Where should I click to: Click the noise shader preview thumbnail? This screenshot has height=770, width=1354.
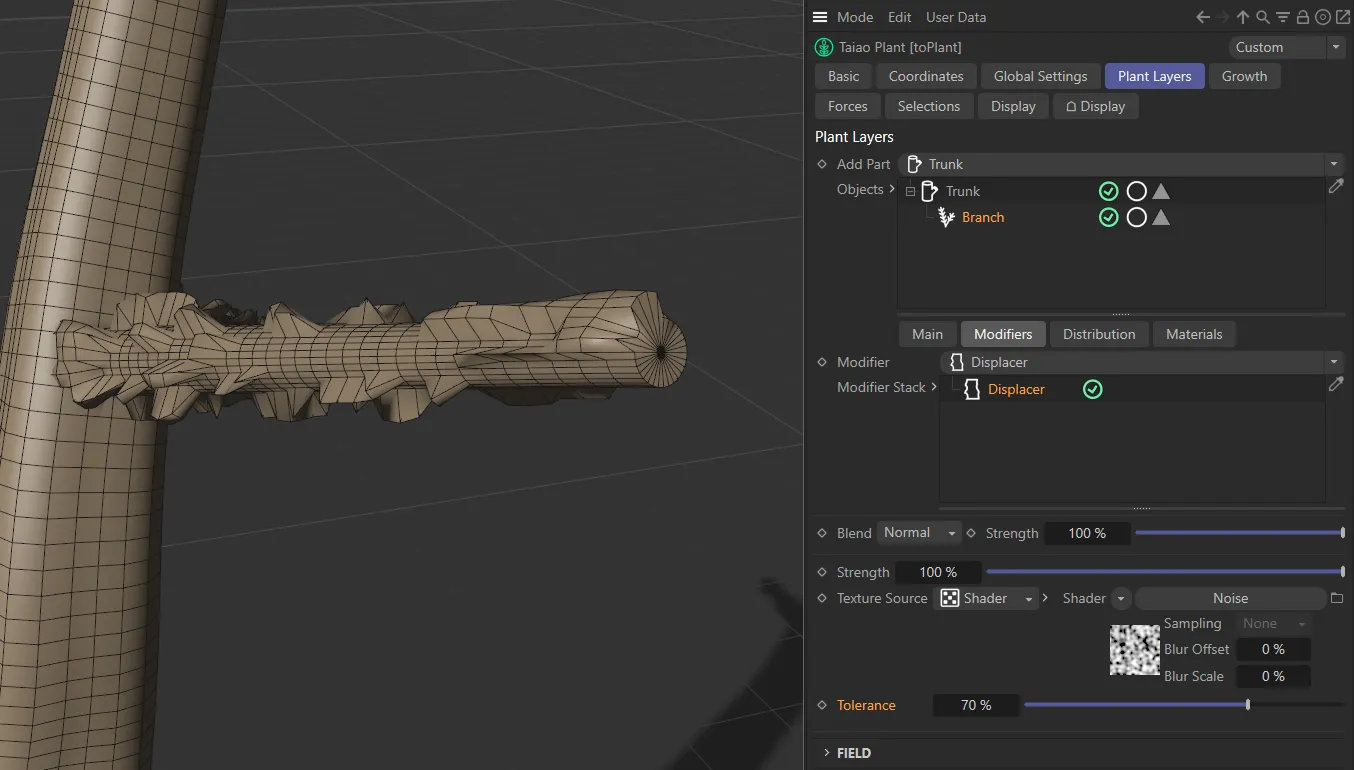(x=1135, y=650)
